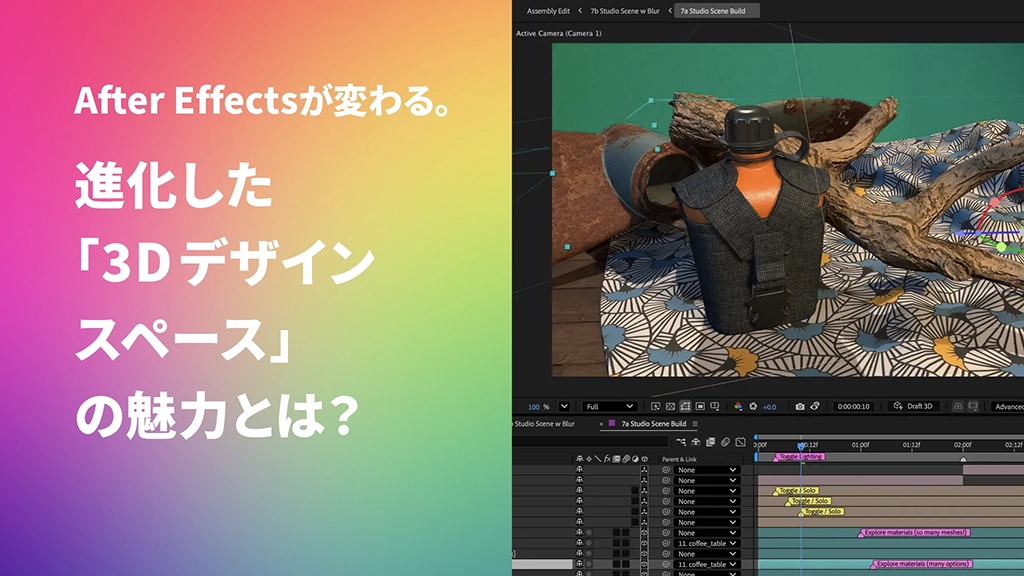Open the Full resolution dropdown
The image size is (1024, 576).
[x=610, y=406]
